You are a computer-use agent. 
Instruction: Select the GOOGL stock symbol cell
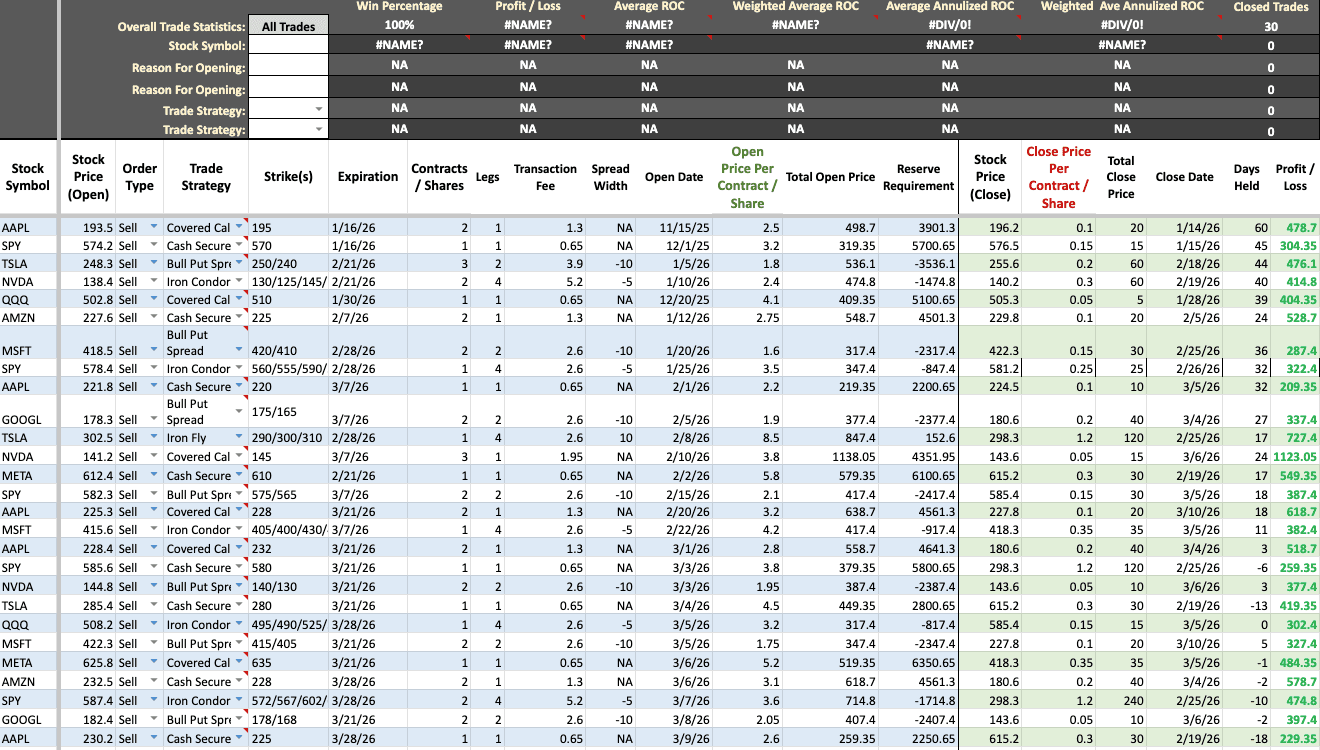(23, 419)
